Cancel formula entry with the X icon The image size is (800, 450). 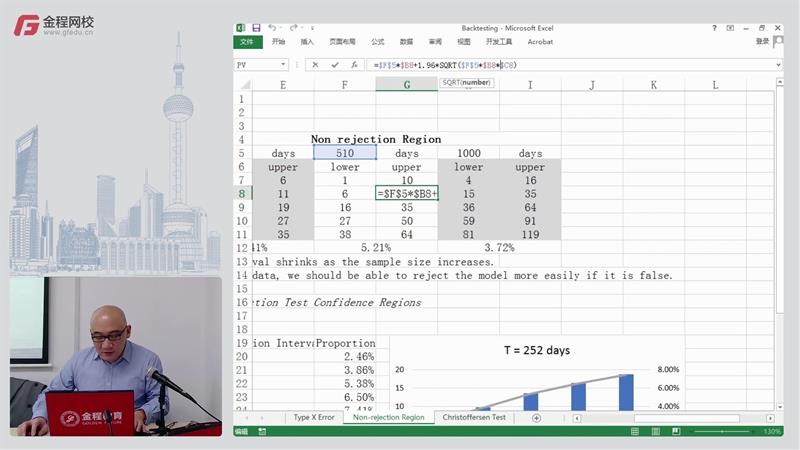pos(315,65)
